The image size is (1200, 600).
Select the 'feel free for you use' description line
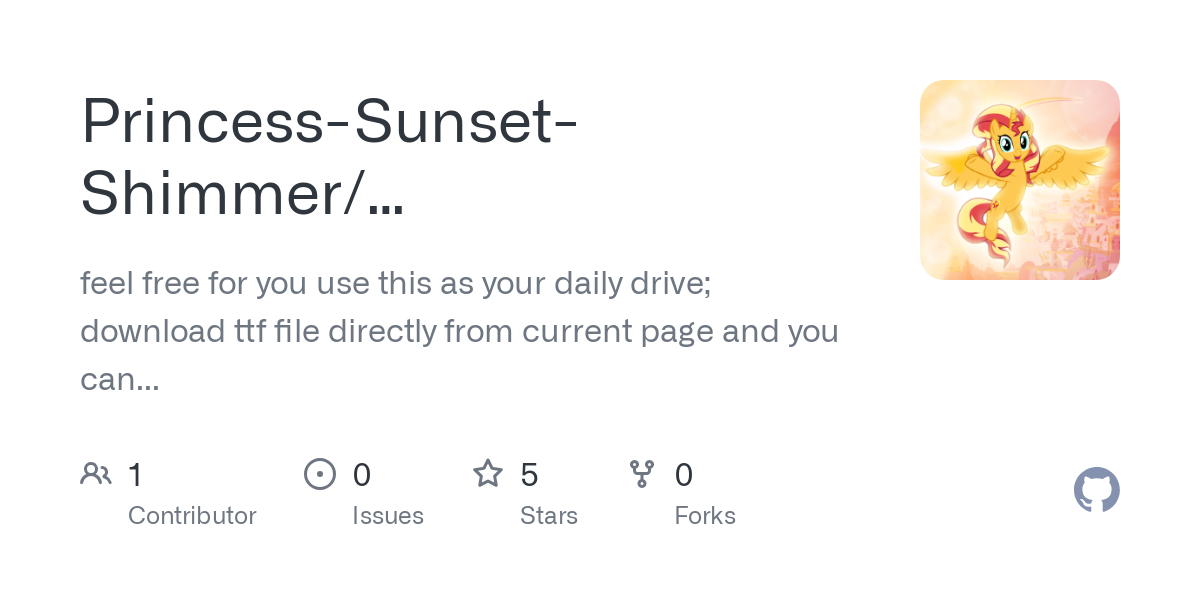(x=395, y=284)
